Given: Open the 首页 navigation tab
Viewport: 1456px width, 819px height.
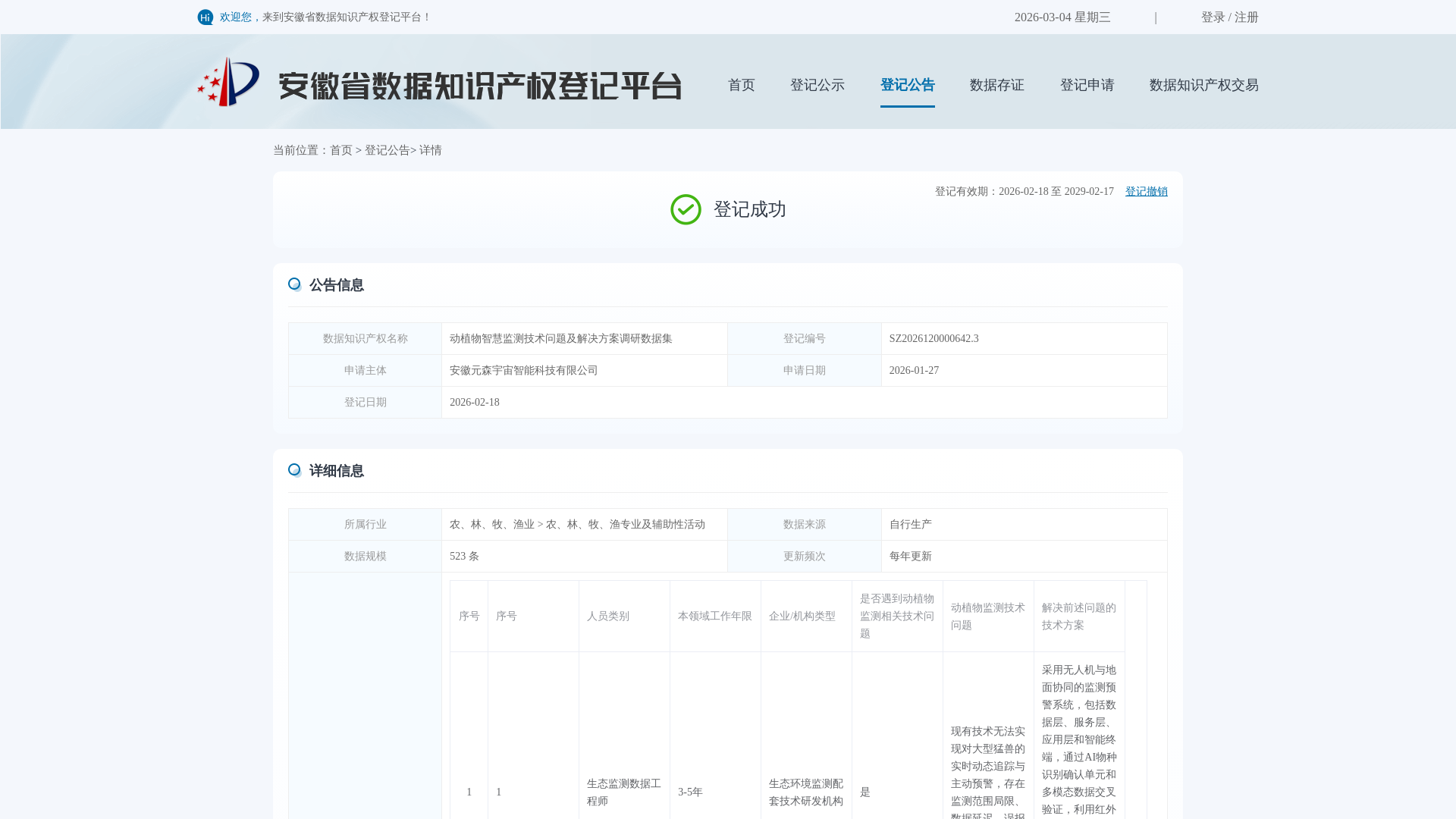Looking at the screenshot, I should click(742, 85).
